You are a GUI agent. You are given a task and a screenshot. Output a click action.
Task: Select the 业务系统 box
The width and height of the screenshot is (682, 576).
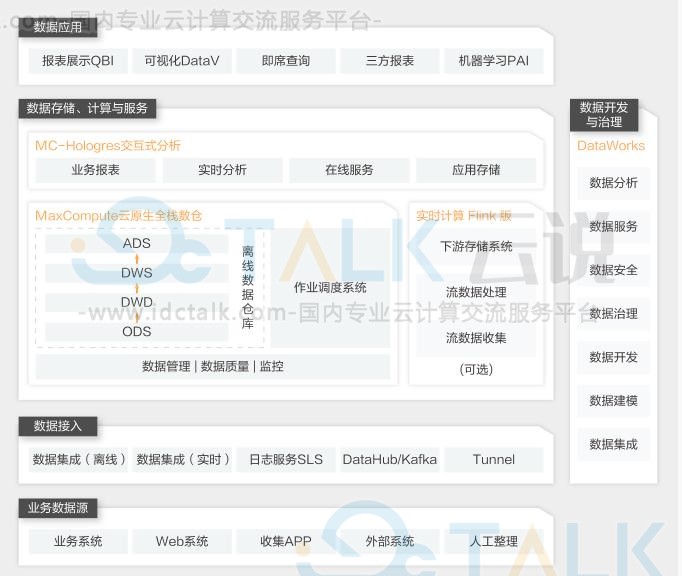(78, 541)
